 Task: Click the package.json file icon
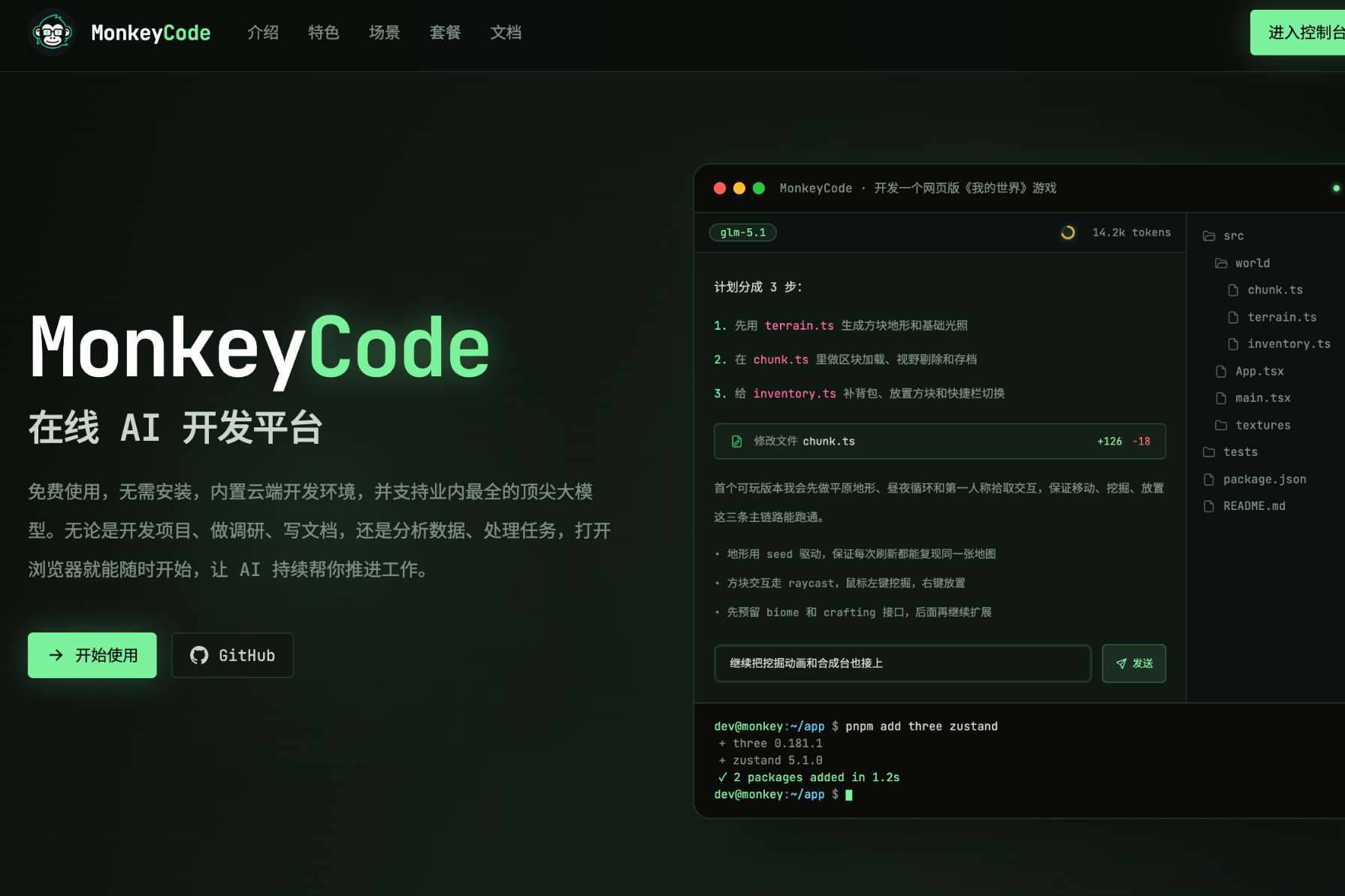pyautogui.click(x=1209, y=479)
